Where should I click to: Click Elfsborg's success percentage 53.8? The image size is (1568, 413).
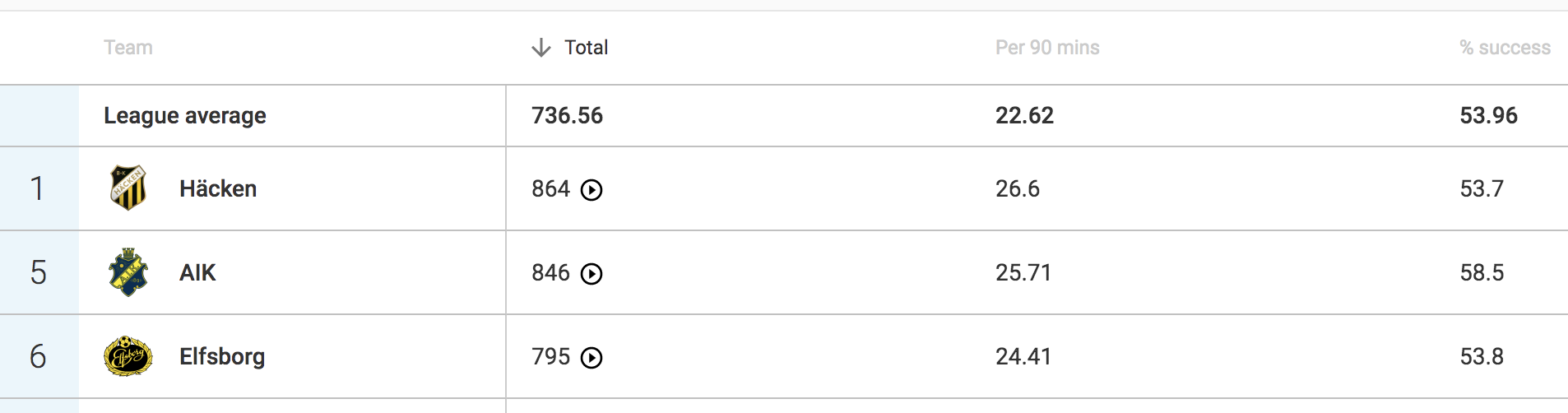click(1481, 356)
